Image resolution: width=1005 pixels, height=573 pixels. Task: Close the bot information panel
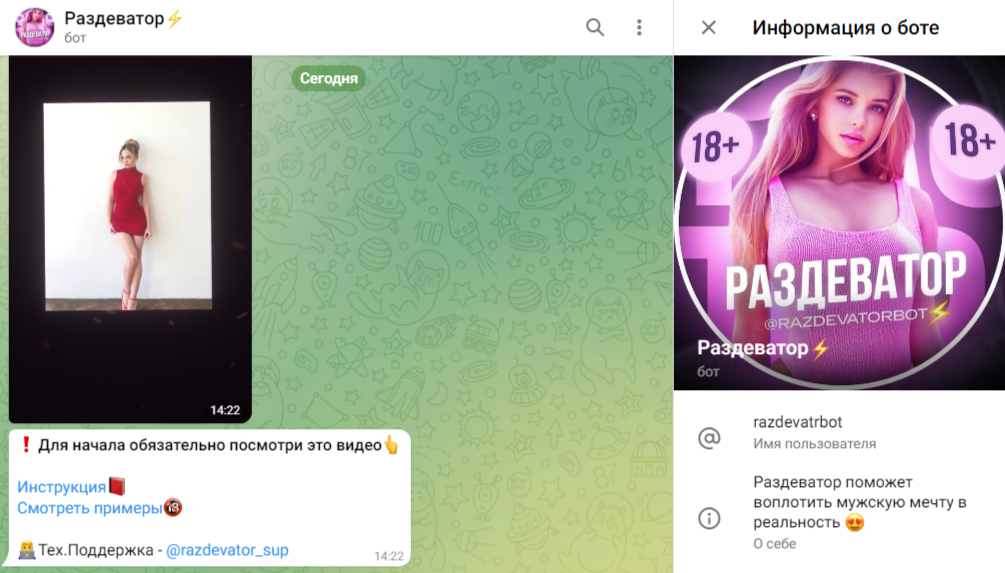708,28
